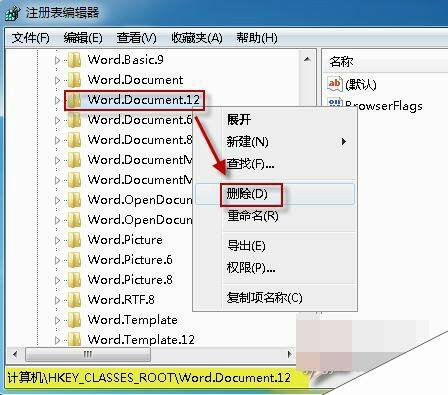This screenshot has height=395, width=448.
Task: Click the Registry Editor title bar icon
Action: click(x=13, y=13)
